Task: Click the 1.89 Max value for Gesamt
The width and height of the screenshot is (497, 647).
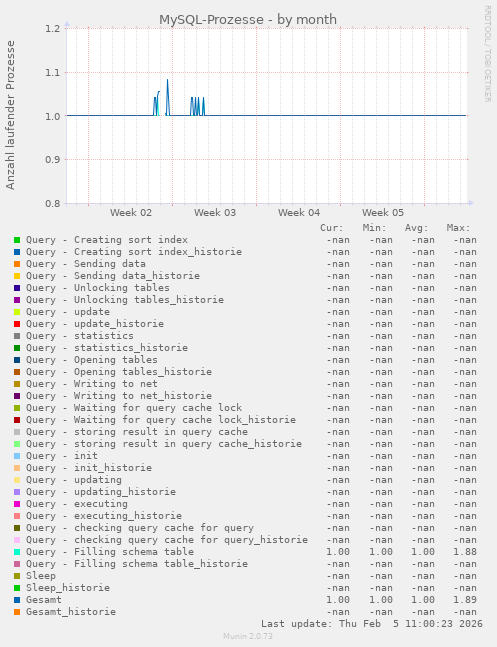Action: (465, 600)
